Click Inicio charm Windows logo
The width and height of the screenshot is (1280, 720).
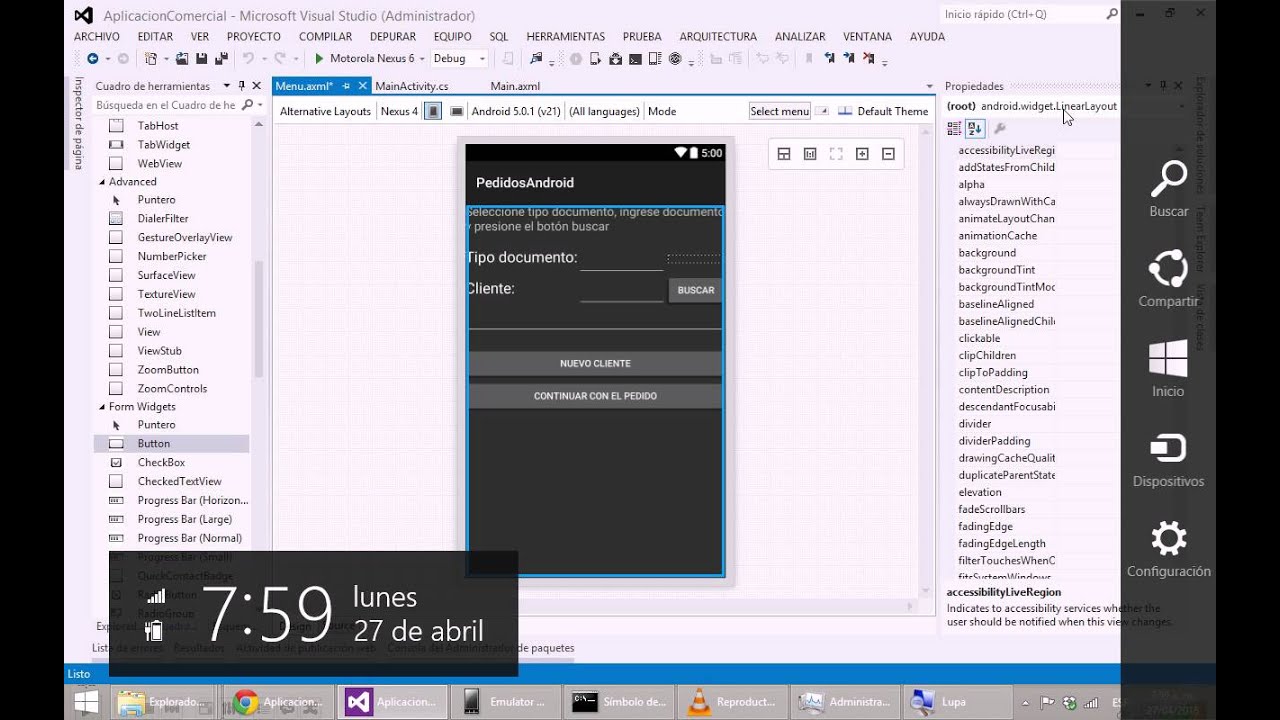pyautogui.click(x=1168, y=370)
